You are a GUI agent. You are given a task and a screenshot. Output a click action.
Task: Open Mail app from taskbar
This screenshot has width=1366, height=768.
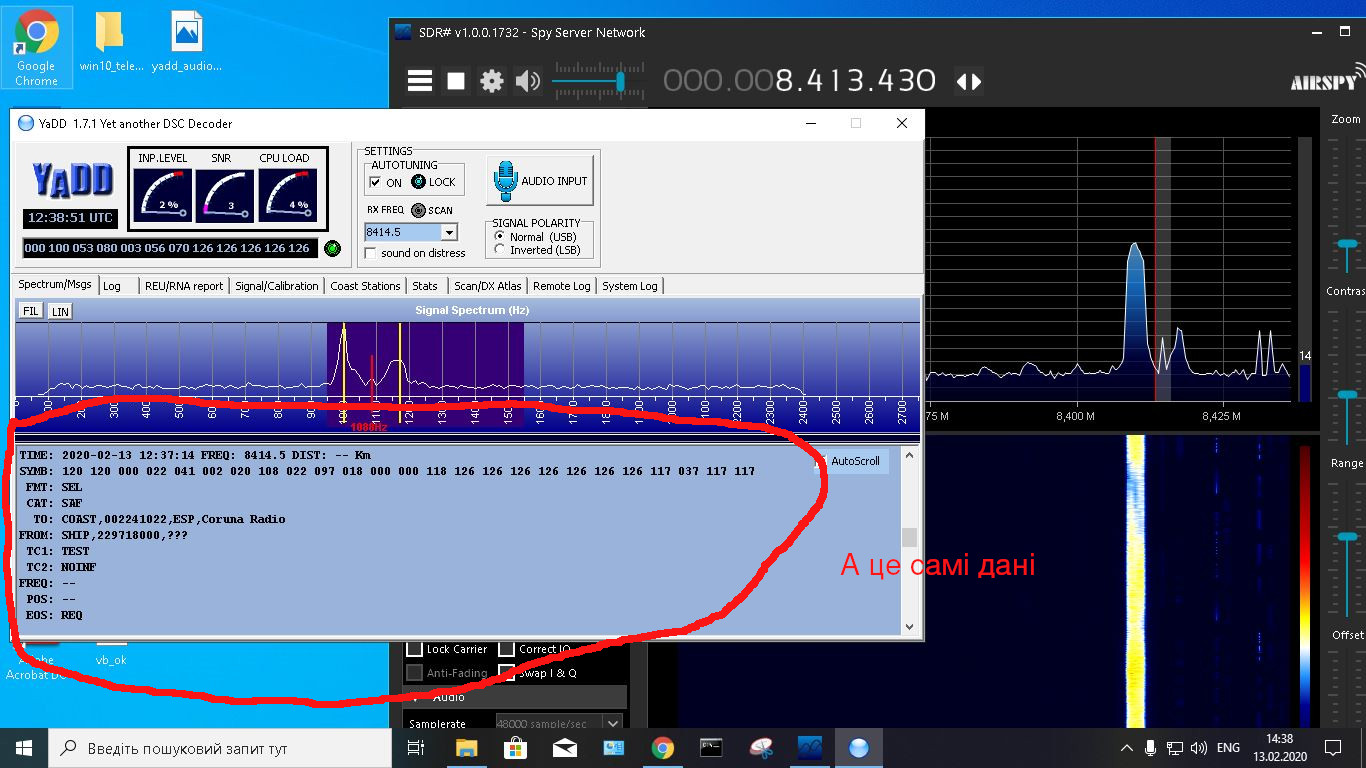pyautogui.click(x=564, y=748)
